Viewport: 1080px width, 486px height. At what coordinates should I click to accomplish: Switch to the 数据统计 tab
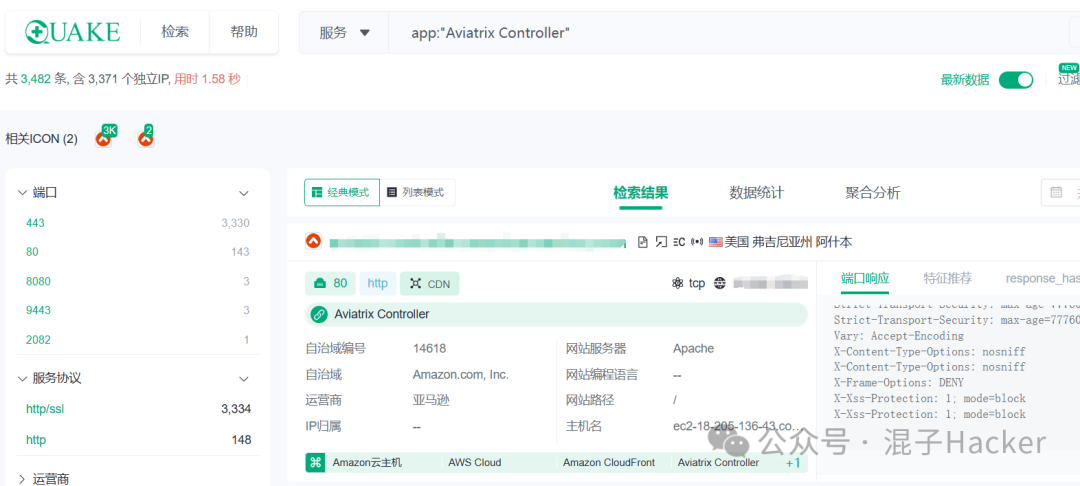[x=756, y=193]
